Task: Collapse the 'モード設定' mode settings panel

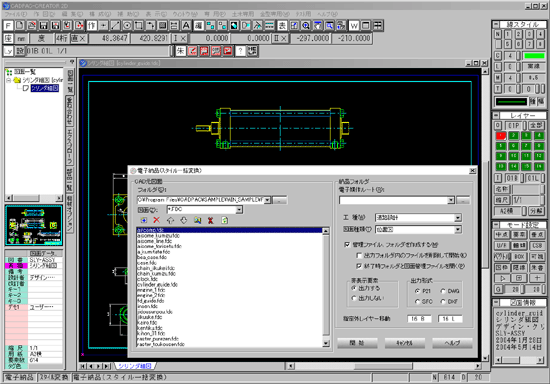Action: 496,224
